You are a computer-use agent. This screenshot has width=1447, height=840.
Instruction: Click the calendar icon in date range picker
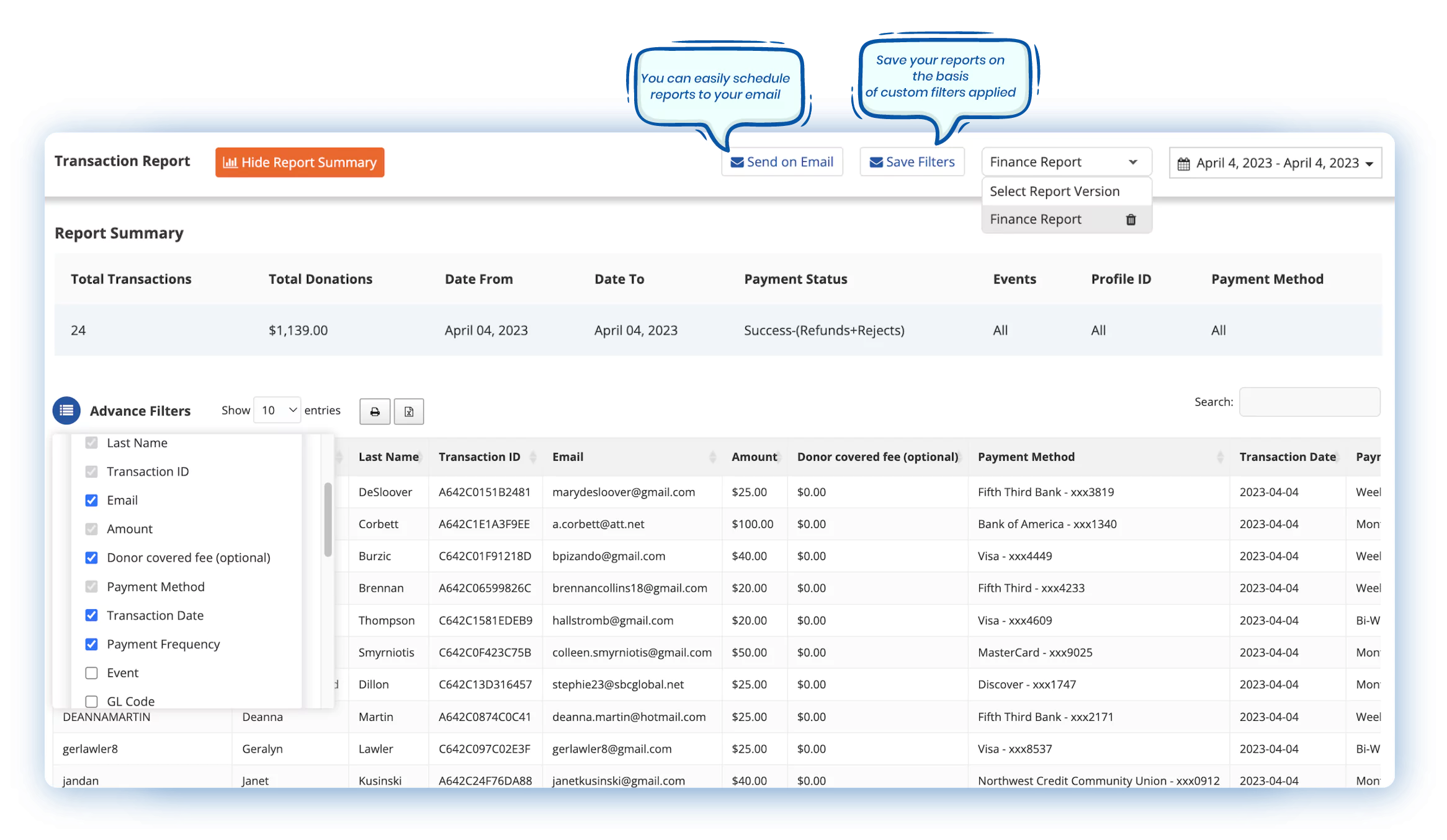1184,163
